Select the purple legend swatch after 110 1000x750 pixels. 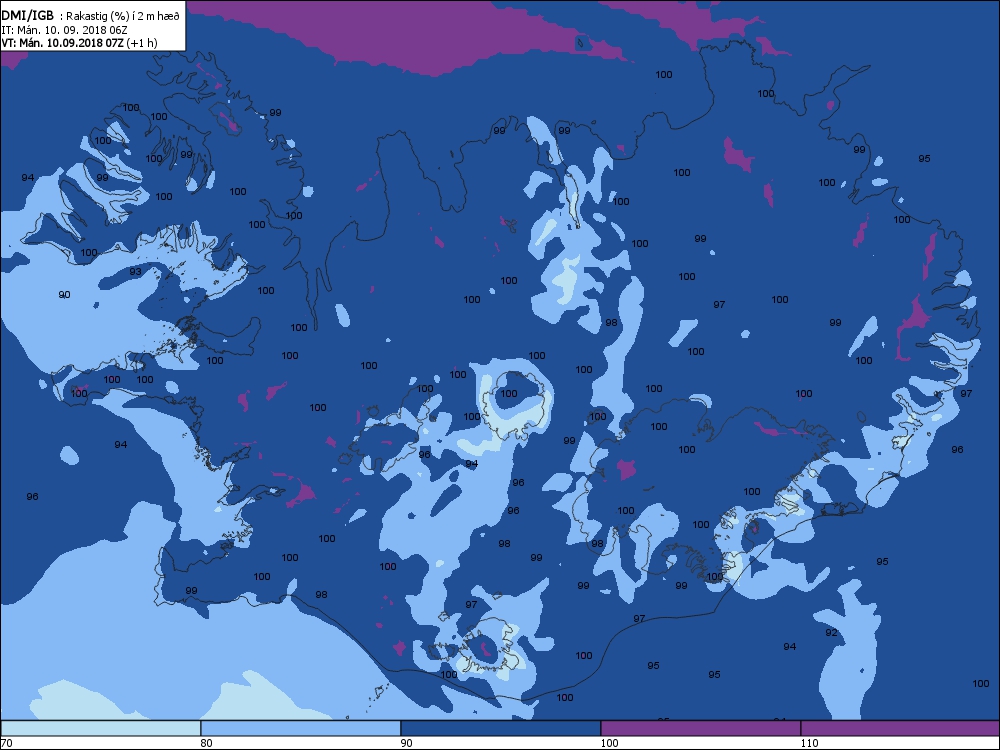pos(900,728)
